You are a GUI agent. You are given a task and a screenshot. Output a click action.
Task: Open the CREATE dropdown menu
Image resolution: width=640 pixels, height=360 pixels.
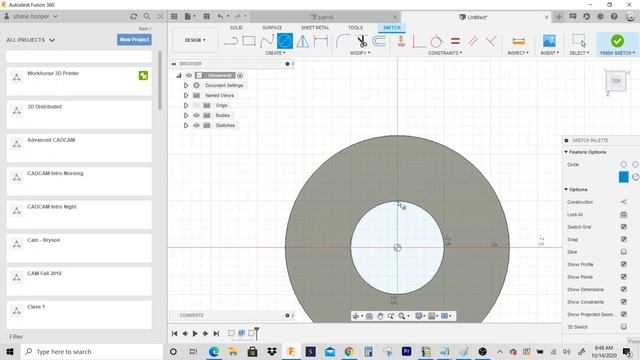275,53
